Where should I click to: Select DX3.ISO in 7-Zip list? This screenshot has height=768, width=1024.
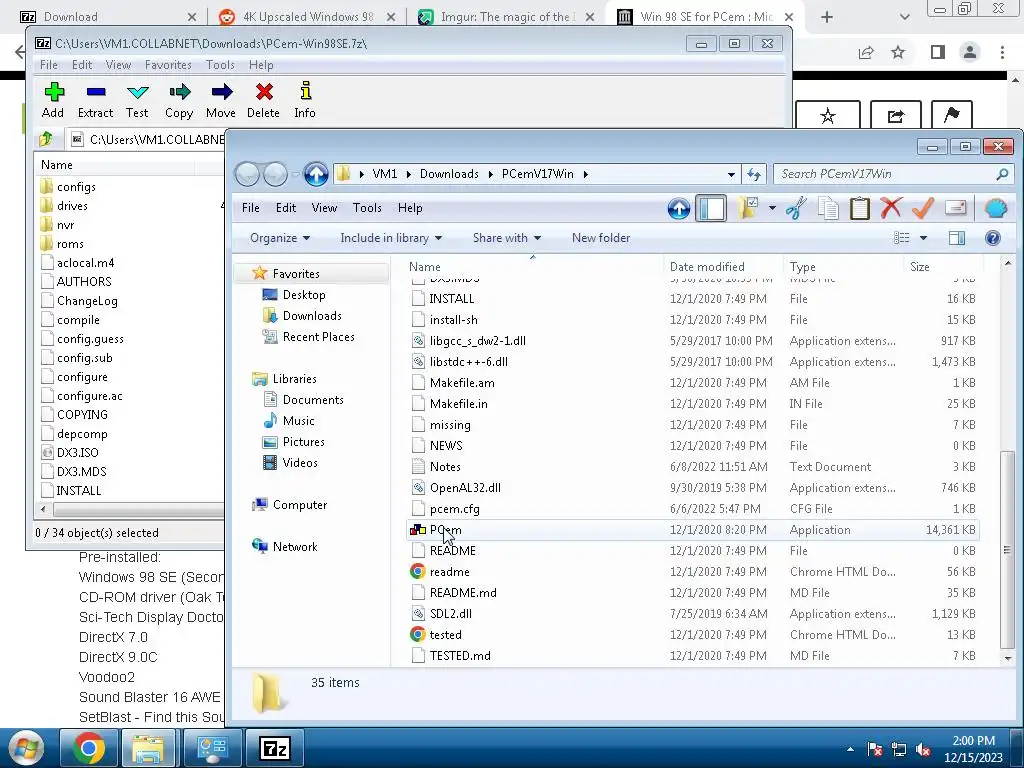coord(77,453)
